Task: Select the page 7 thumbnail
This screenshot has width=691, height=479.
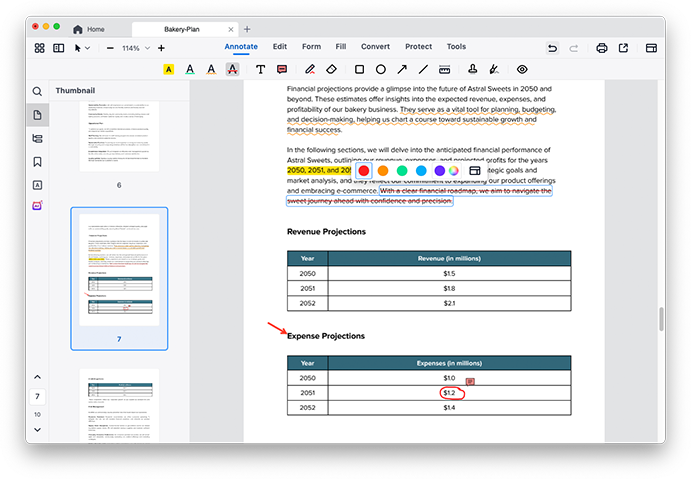Action: pos(119,278)
